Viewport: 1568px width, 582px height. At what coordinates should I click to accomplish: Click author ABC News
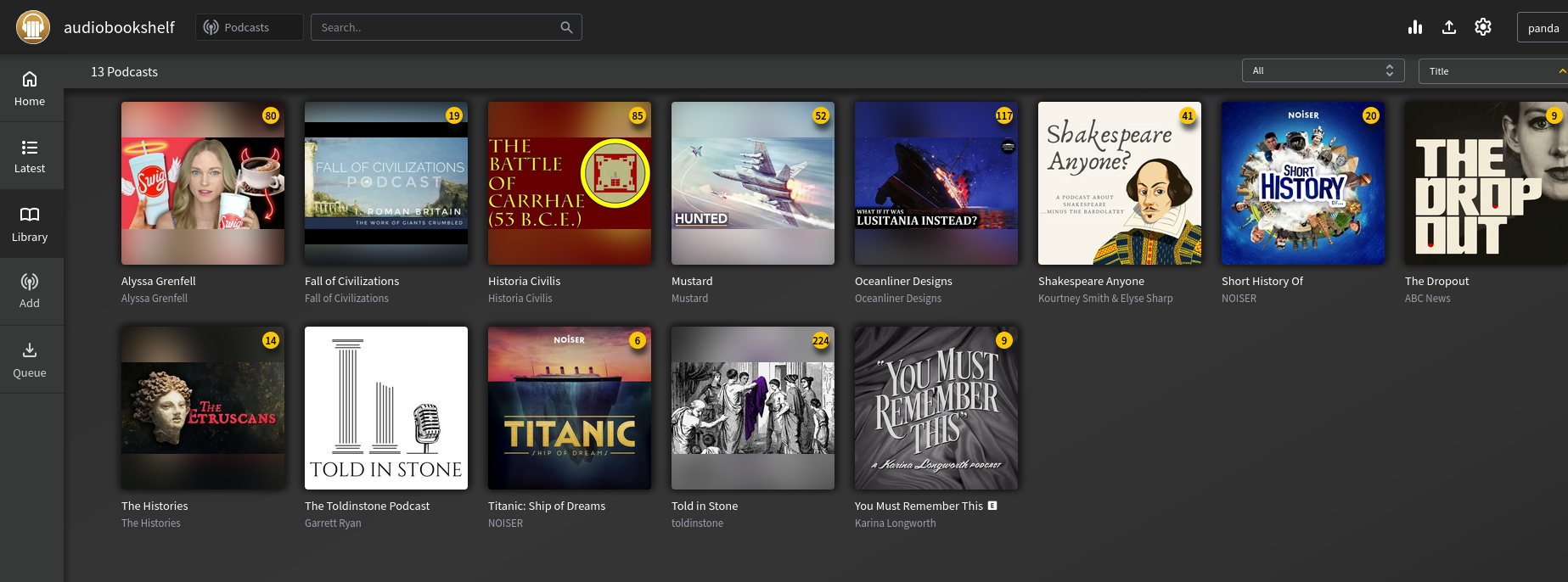[x=1428, y=299]
